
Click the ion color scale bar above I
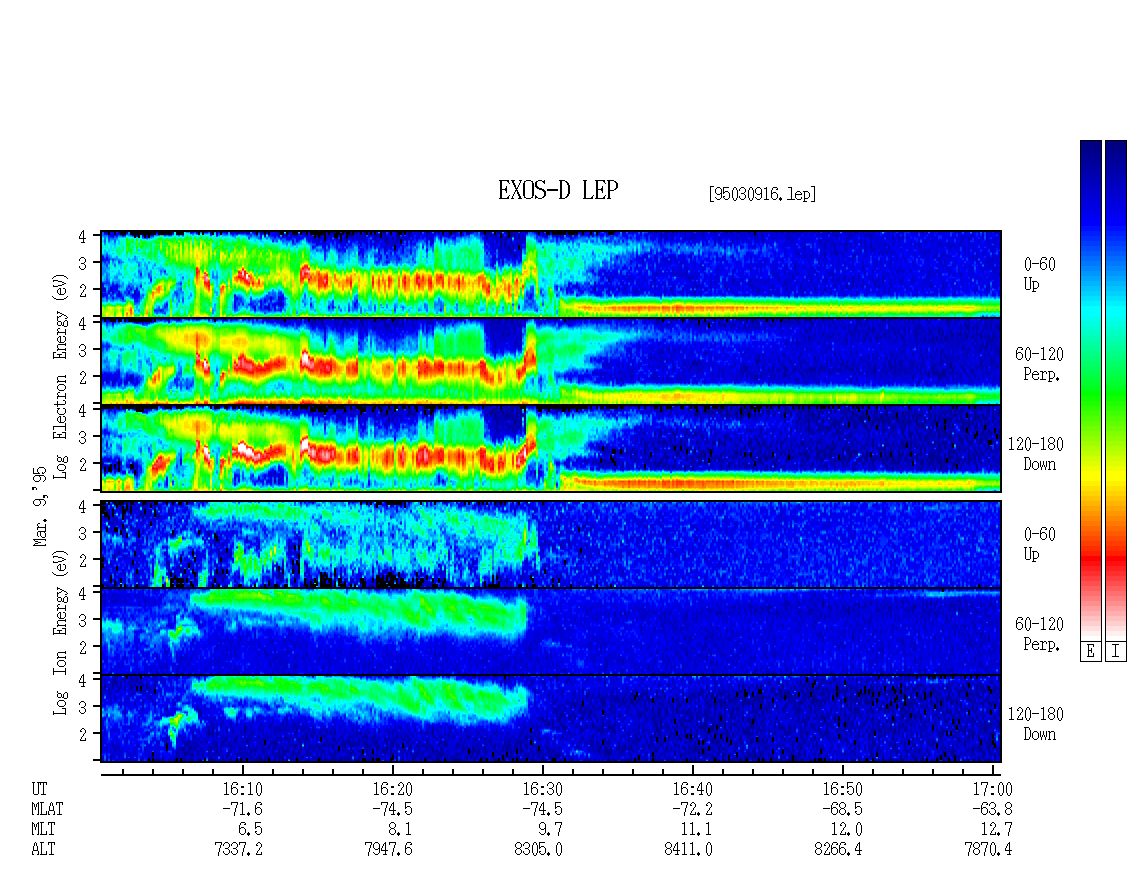click(1116, 389)
